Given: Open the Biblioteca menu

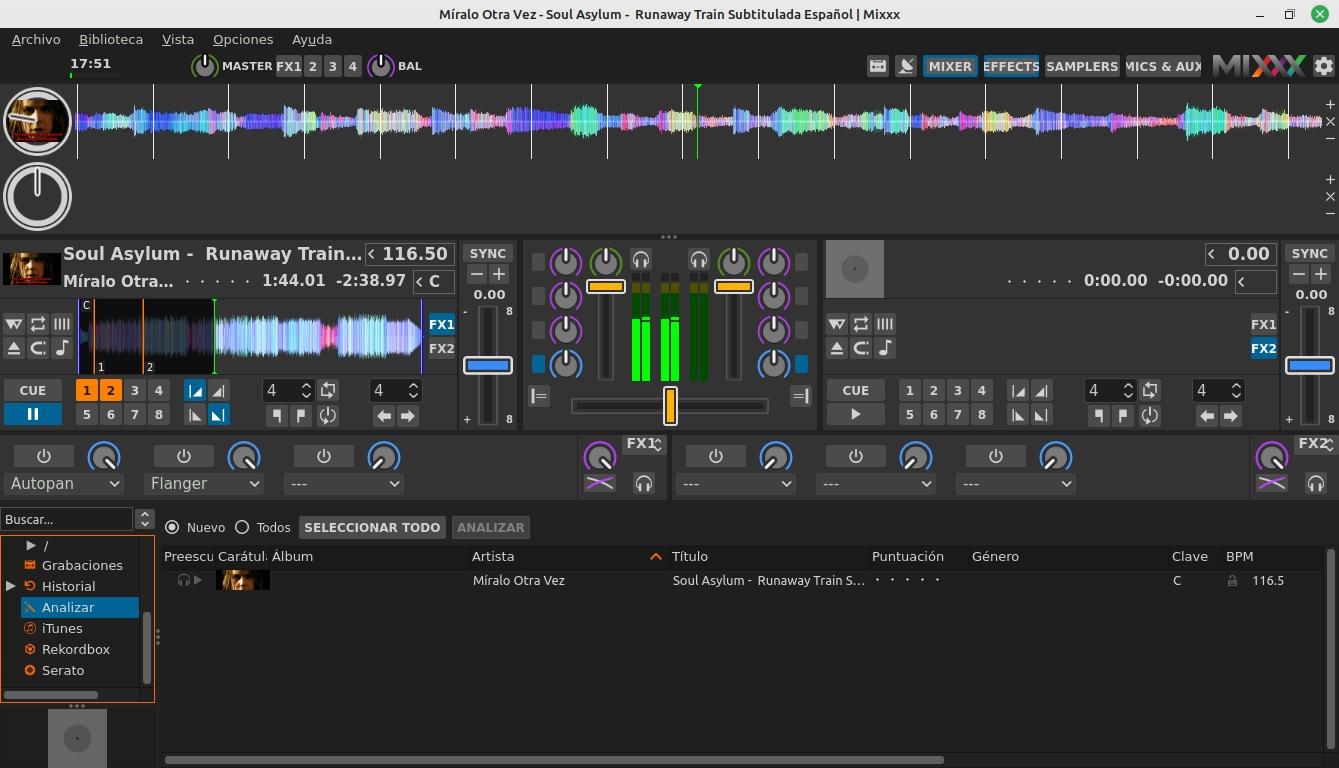Looking at the screenshot, I should (110, 39).
